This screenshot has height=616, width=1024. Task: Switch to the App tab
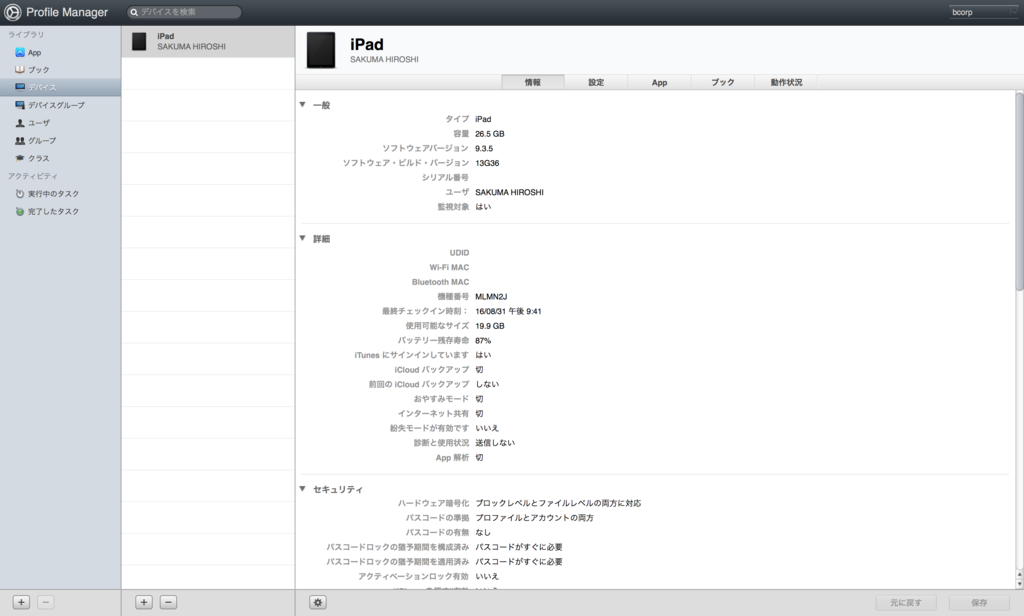point(660,82)
